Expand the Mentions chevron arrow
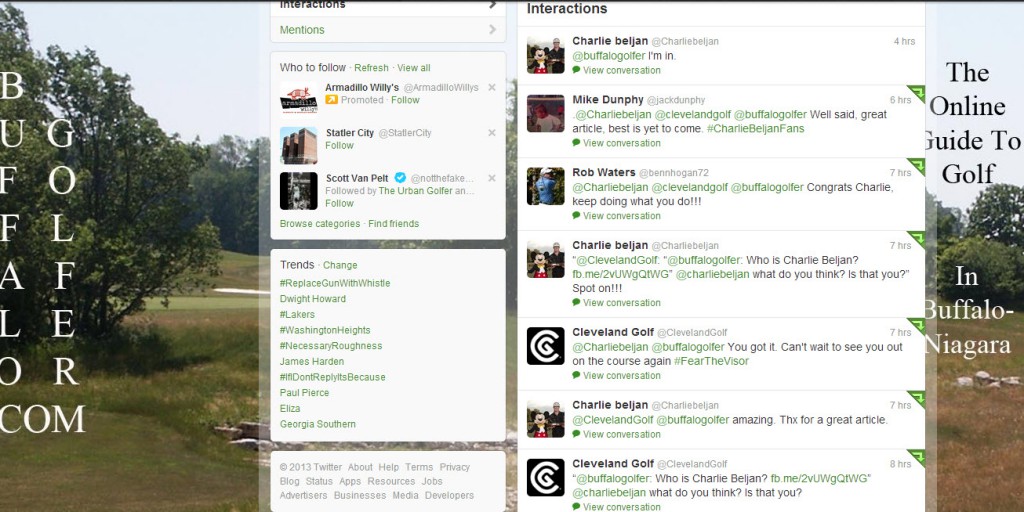Screen dimensions: 1024x512 click(x=492, y=29)
